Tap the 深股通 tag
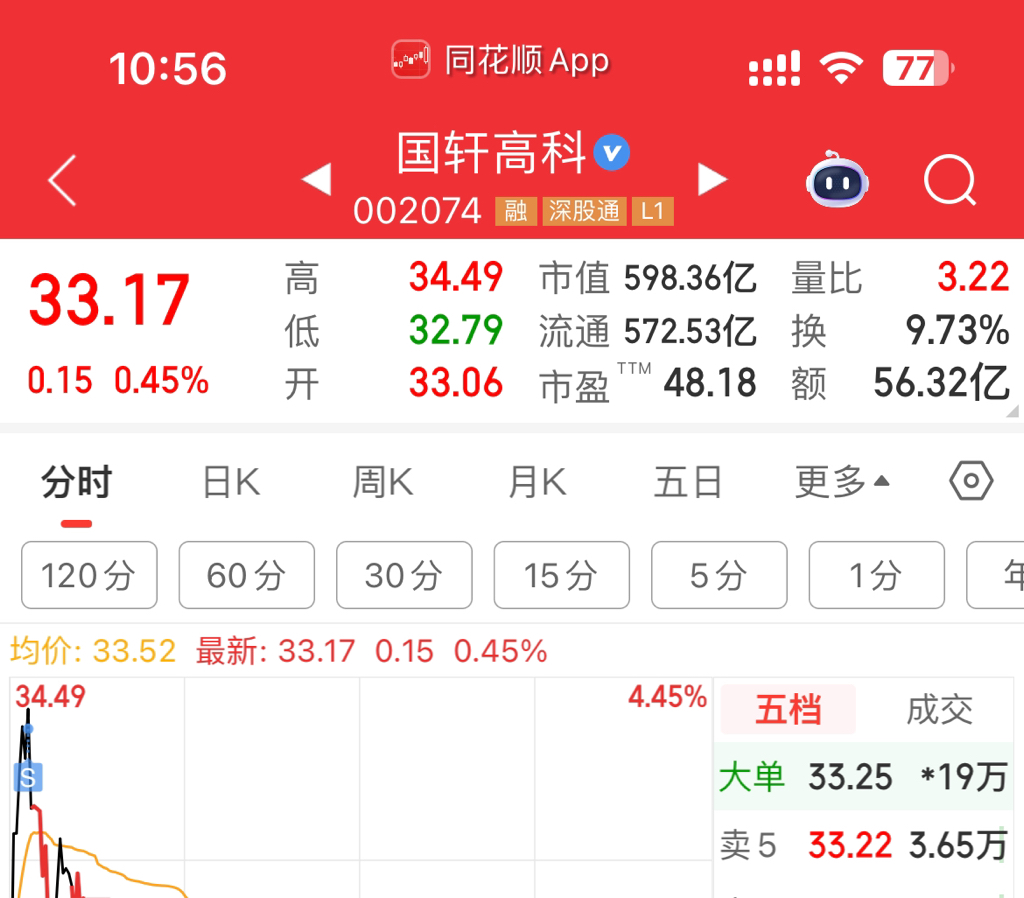The image size is (1024, 898). pos(584,211)
